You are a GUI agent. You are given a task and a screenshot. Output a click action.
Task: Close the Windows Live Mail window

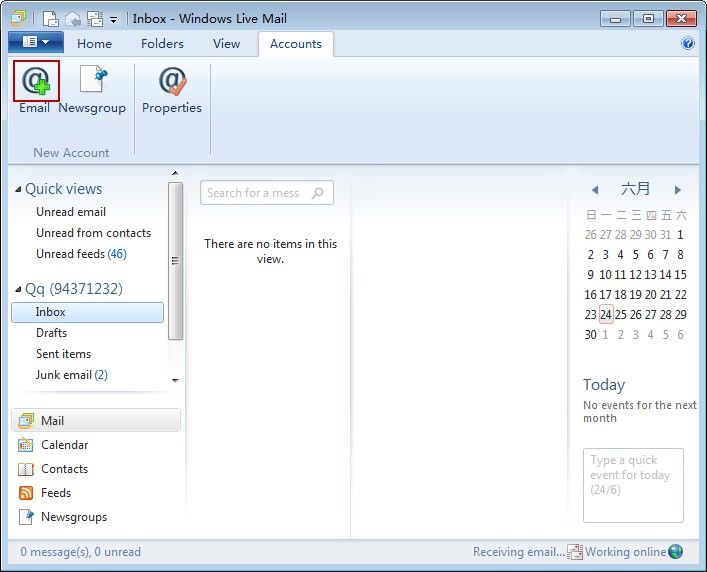682,19
